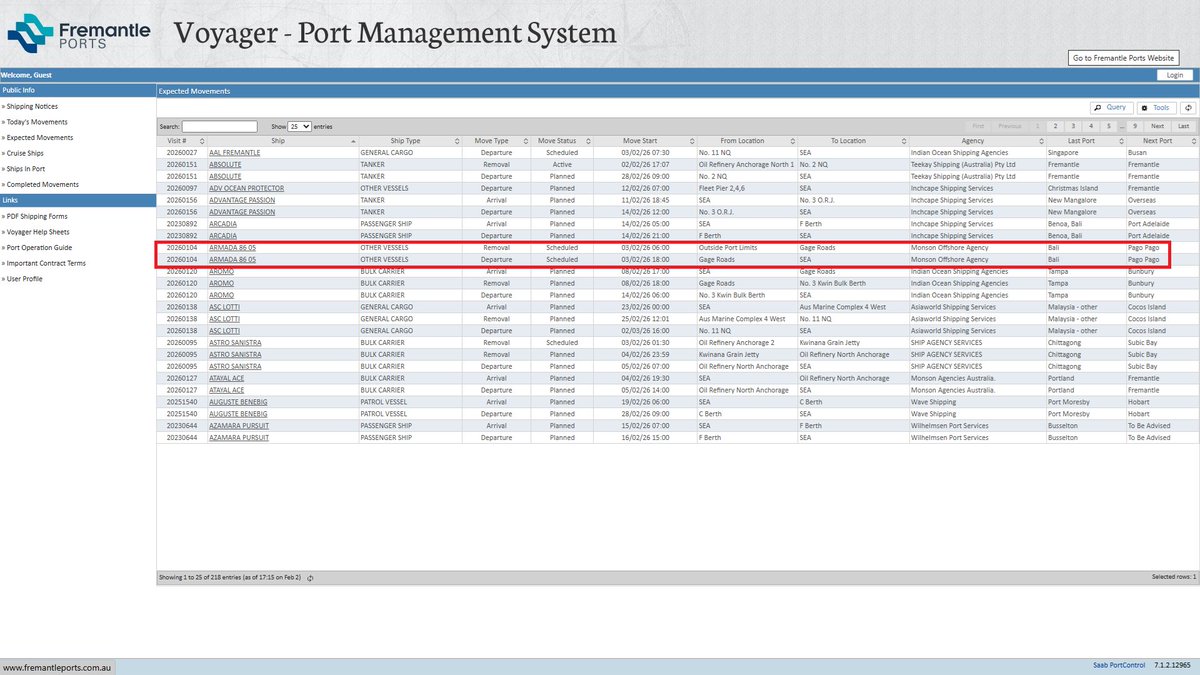Viewport: 1200px width, 675px height.
Task: Open AZAMARA PURSUIT link in Arrival row
Action: click(240, 425)
